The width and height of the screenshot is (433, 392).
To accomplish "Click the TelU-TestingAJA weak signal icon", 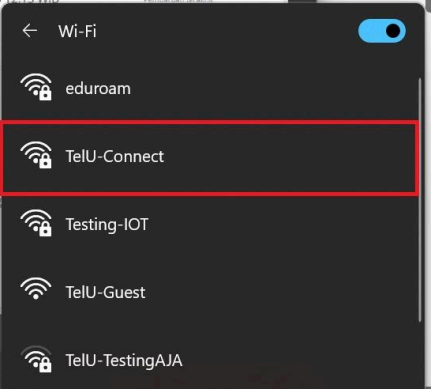I will point(36,359).
